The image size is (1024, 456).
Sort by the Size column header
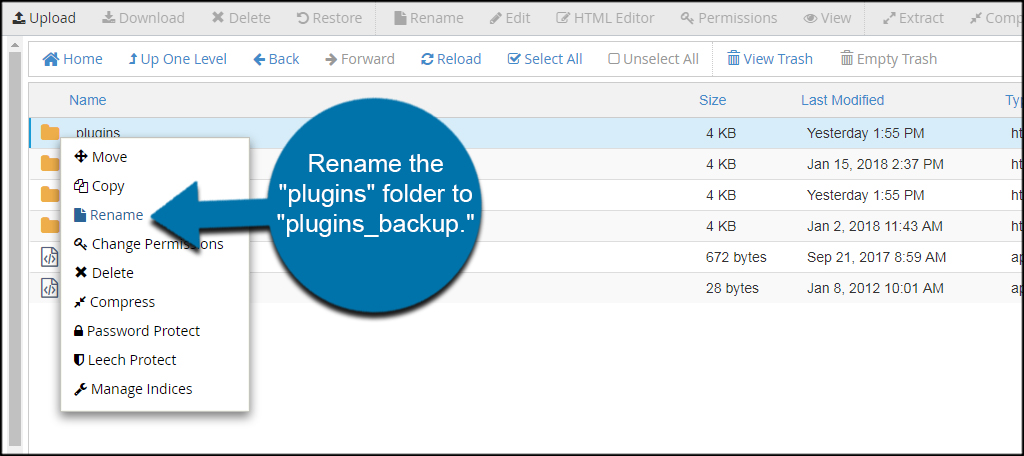[712, 100]
